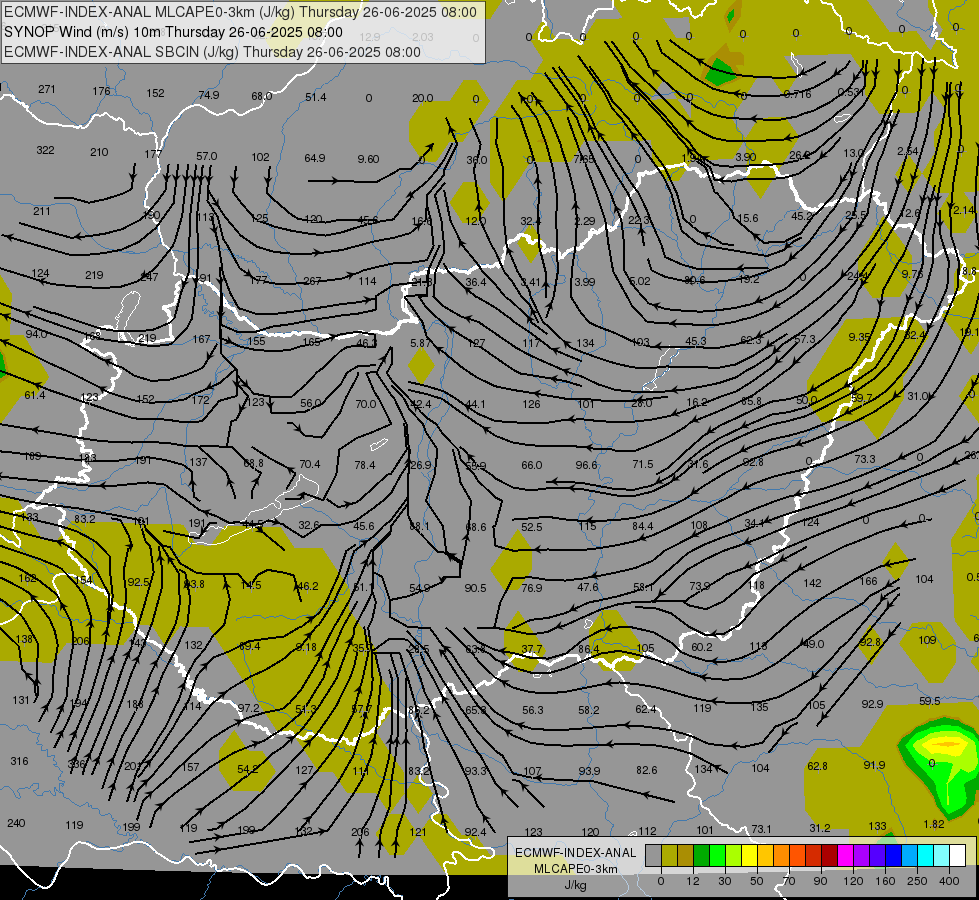
Task: Click the map value 73.3
Action: (x=865, y=459)
